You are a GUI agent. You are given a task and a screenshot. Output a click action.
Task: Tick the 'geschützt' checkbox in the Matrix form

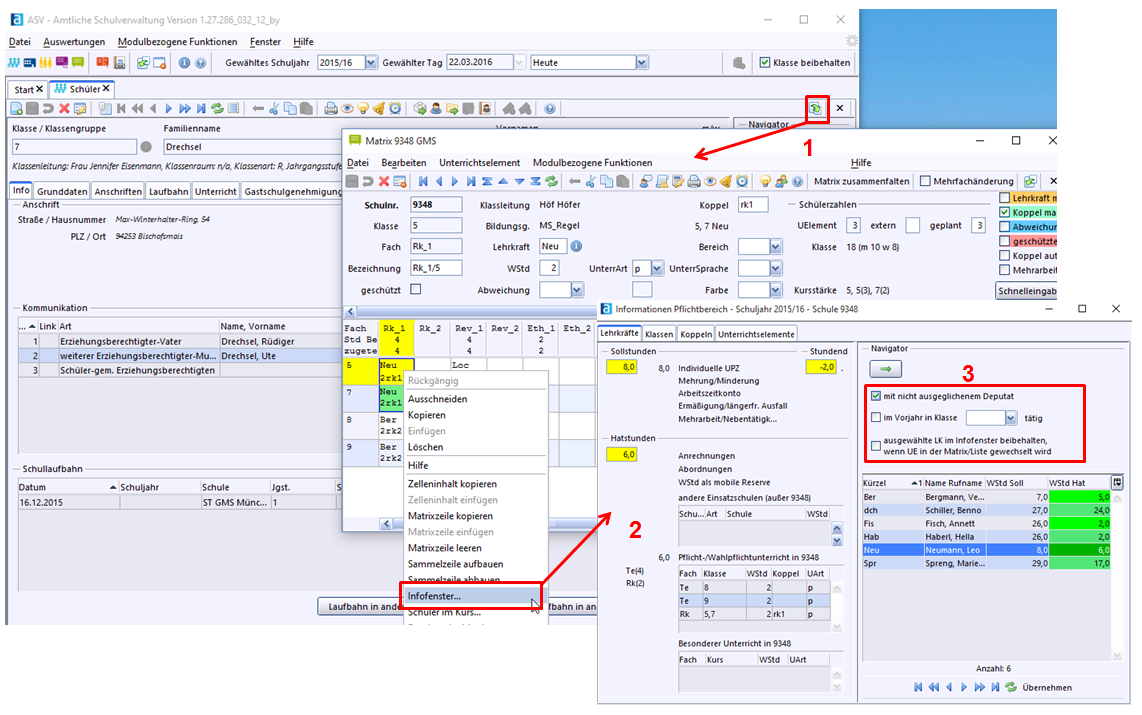point(415,289)
